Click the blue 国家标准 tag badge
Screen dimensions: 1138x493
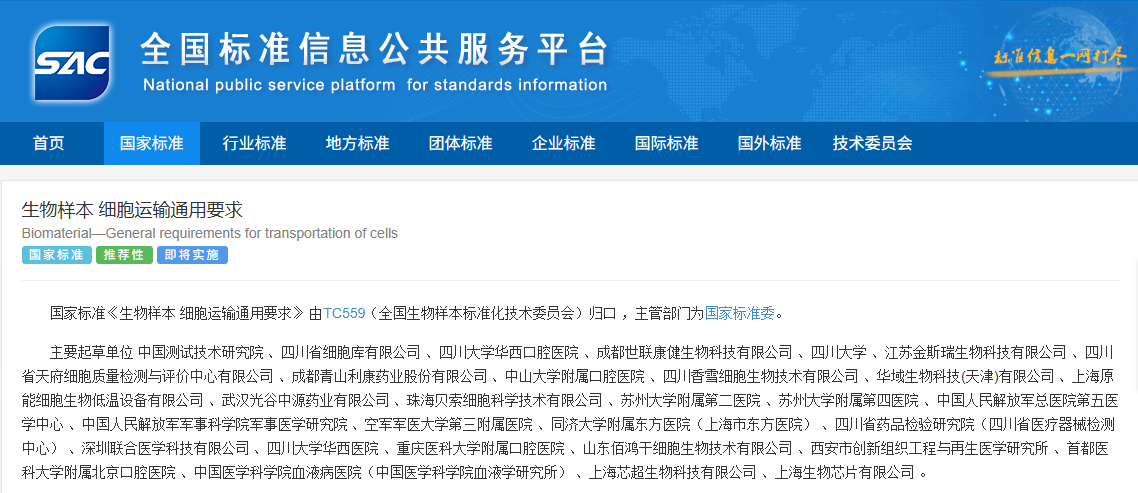click(56, 255)
